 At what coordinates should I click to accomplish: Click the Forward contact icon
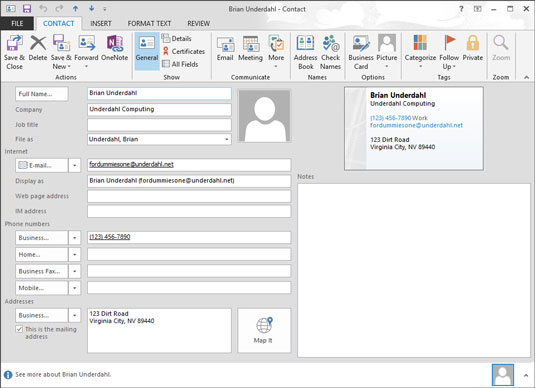click(x=86, y=51)
